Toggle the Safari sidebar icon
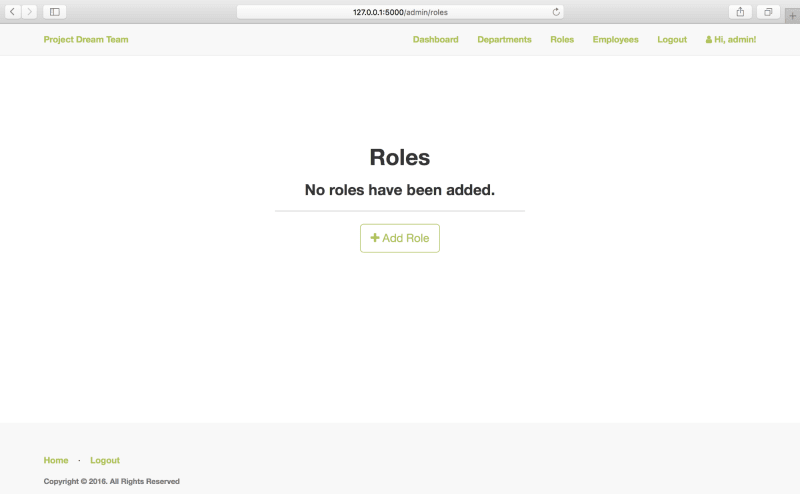Screen dimensions: 800x494 55,12
